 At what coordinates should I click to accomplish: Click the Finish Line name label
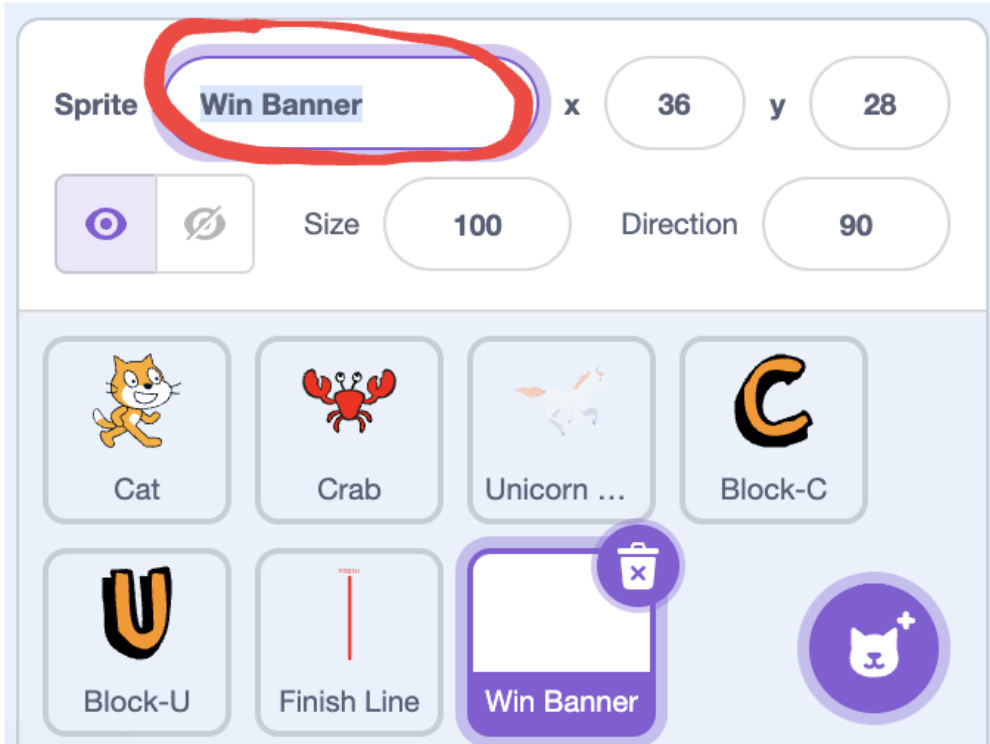(x=349, y=701)
